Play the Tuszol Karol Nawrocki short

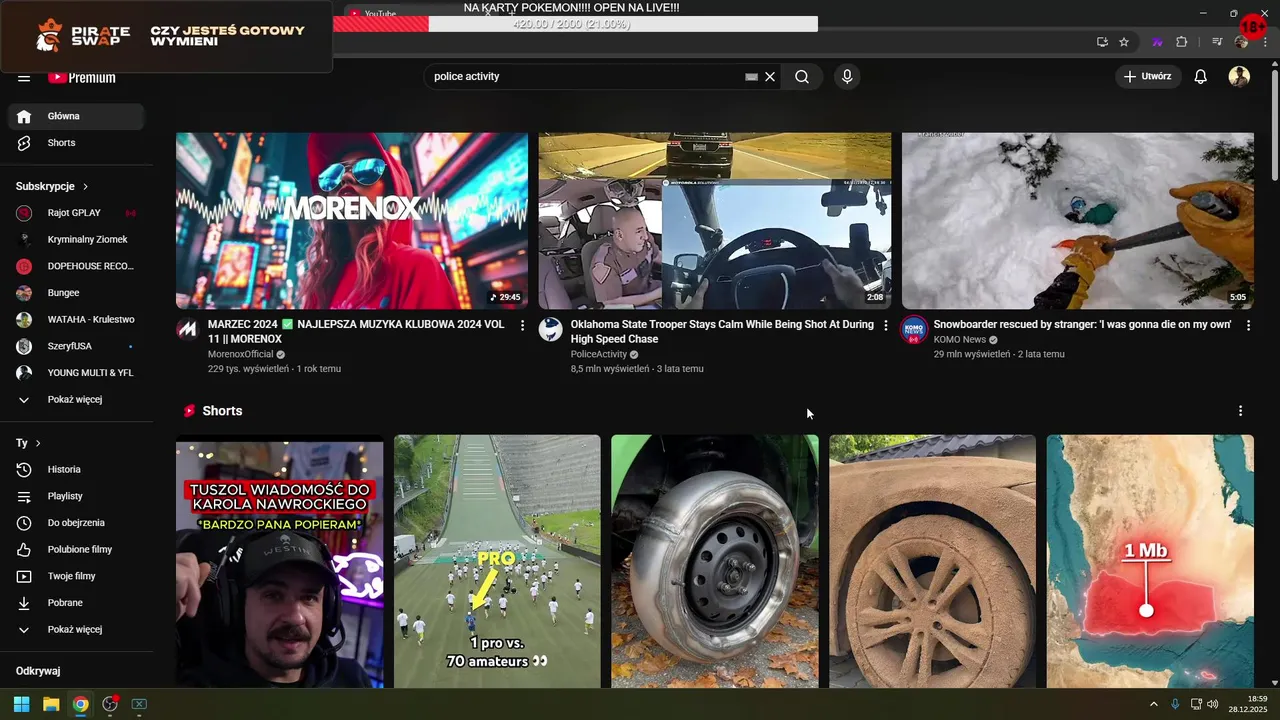[279, 561]
